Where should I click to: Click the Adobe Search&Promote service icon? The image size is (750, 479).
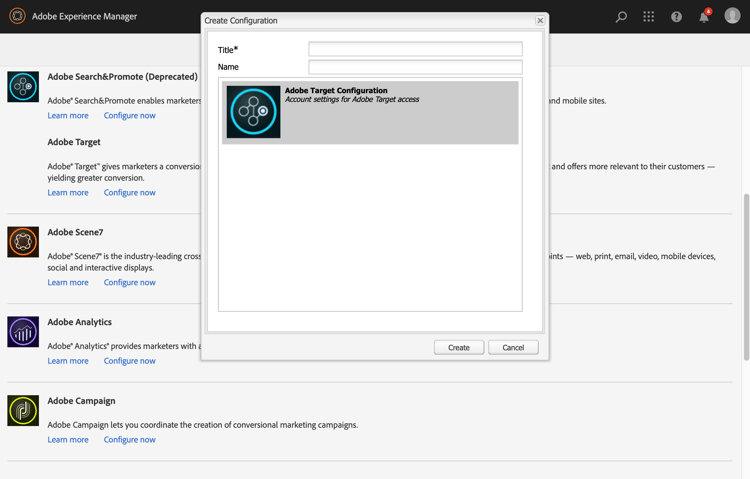23,87
